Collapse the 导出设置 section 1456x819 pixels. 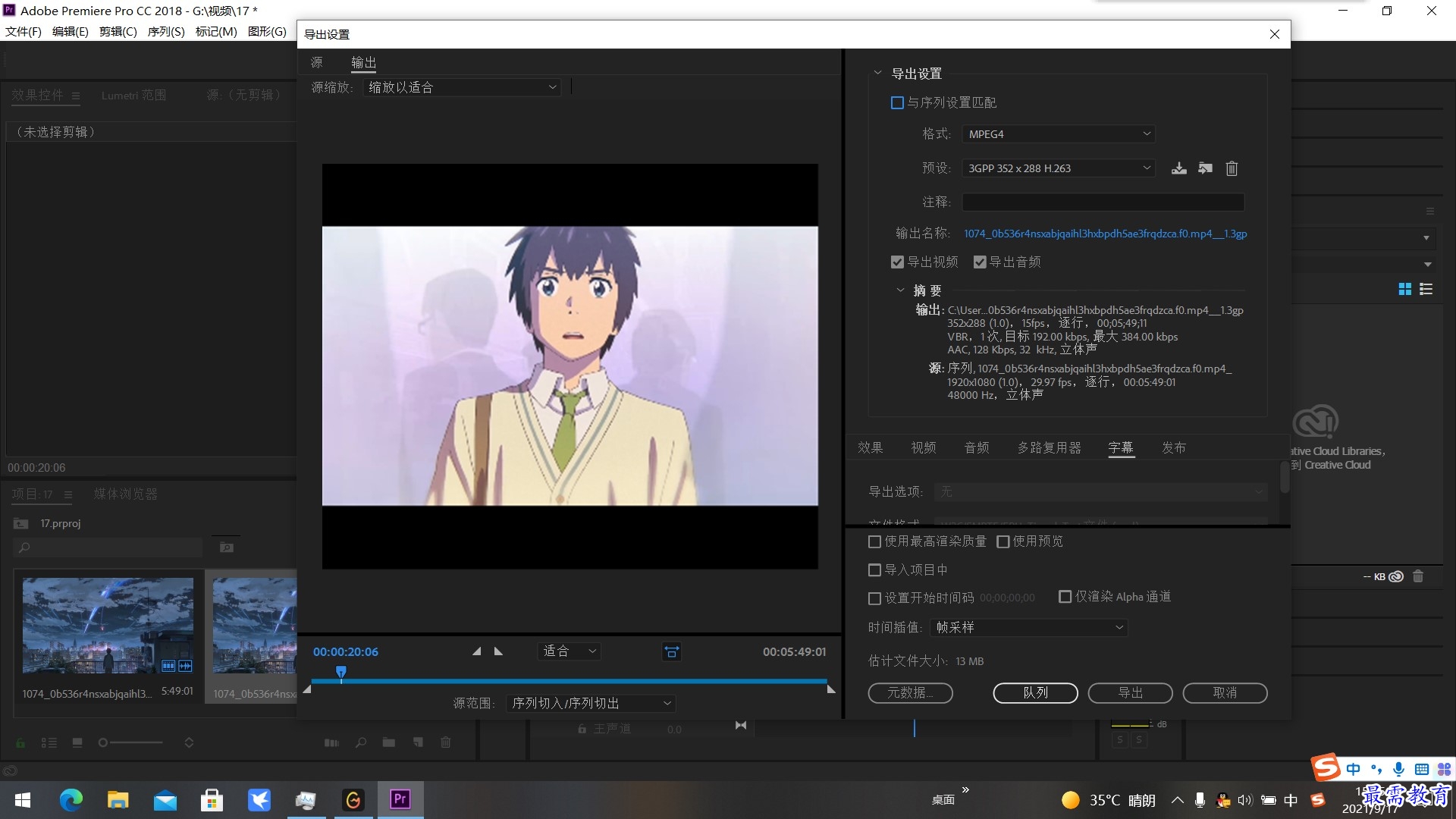877,74
